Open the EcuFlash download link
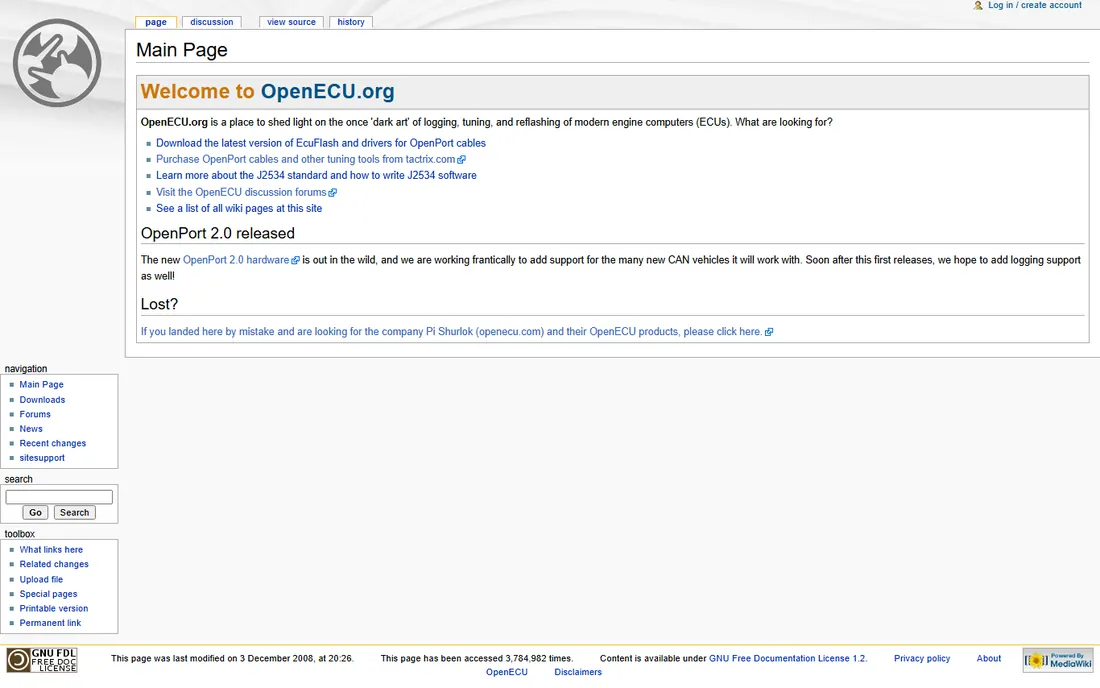 click(321, 143)
